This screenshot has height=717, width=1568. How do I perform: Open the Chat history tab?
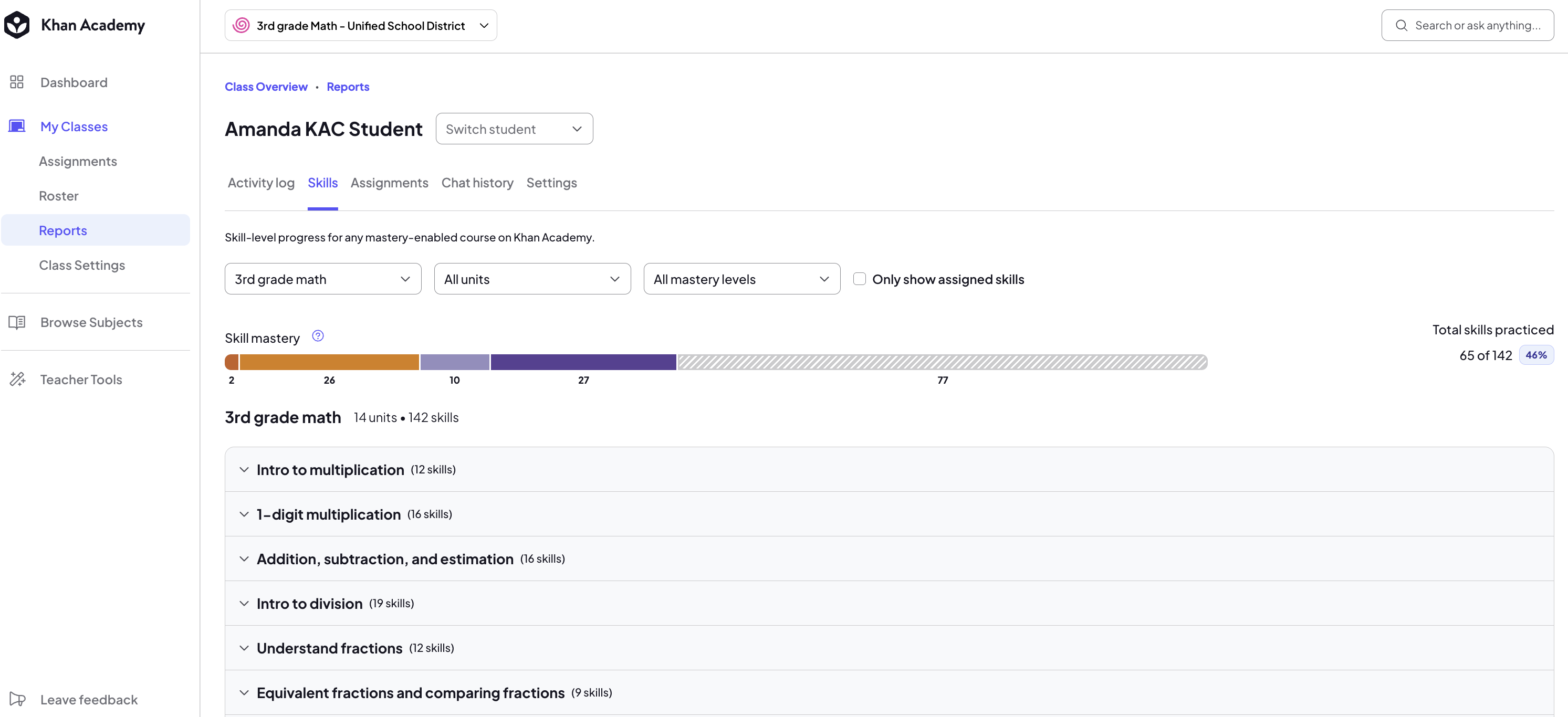tap(477, 183)
